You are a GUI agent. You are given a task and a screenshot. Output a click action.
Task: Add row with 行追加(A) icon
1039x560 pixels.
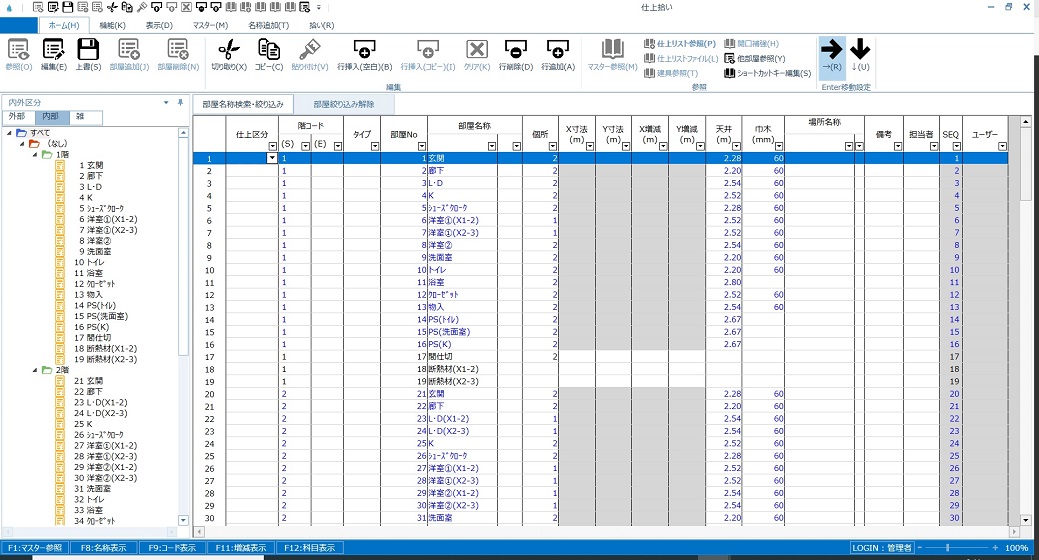click(558, 54)
